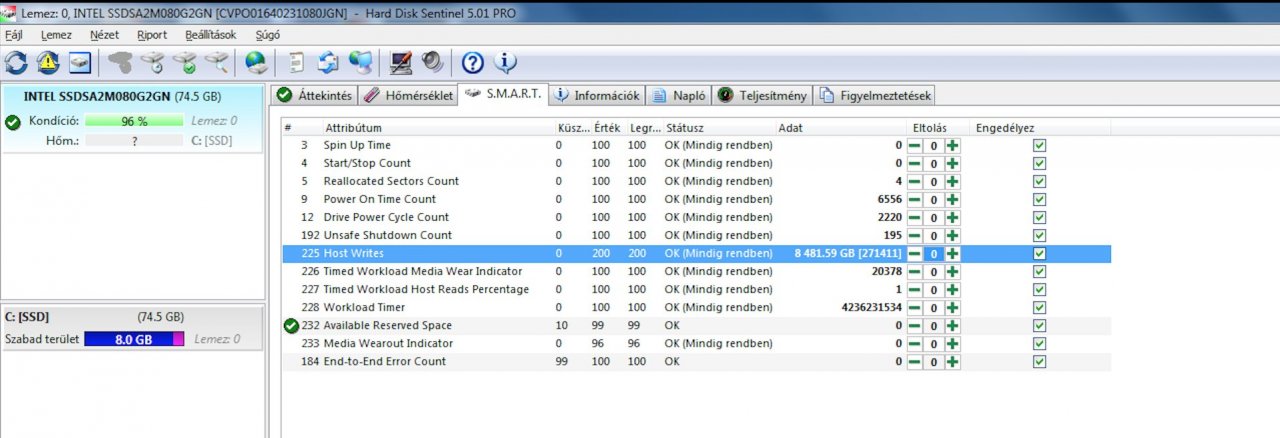Image resolution: width=1280 pixels, height=438 pixels.
Task: Click minus offset button for Host Writes
Action: coord(915,253)
